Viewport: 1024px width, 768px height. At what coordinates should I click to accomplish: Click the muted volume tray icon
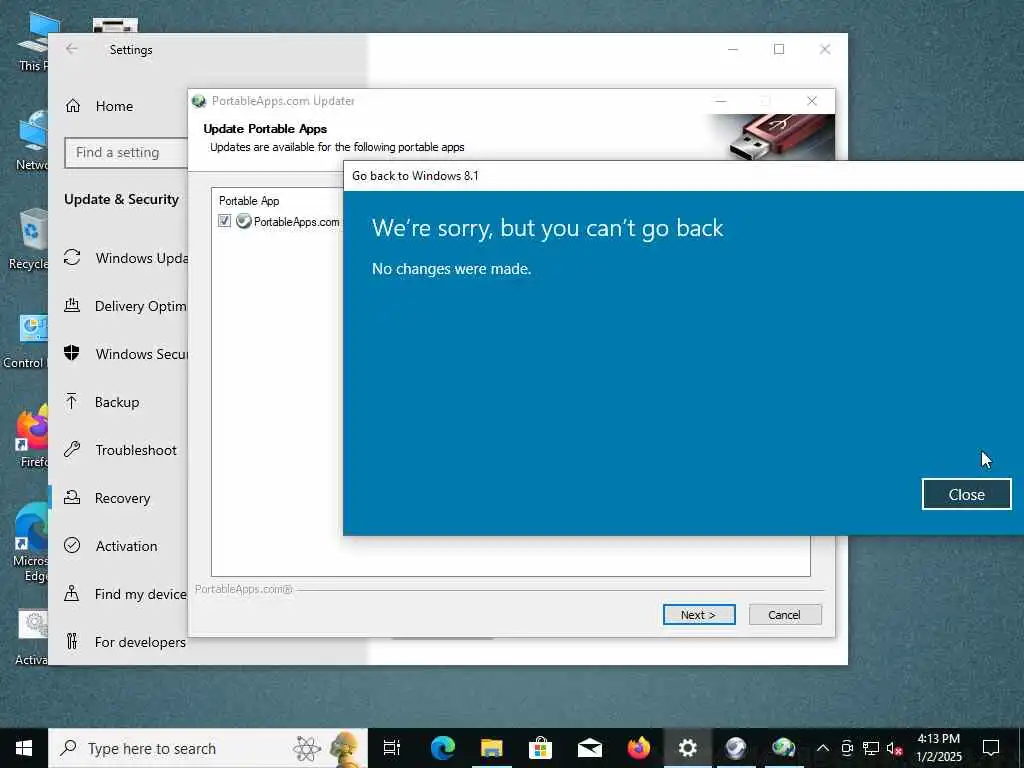pos(895,748)
